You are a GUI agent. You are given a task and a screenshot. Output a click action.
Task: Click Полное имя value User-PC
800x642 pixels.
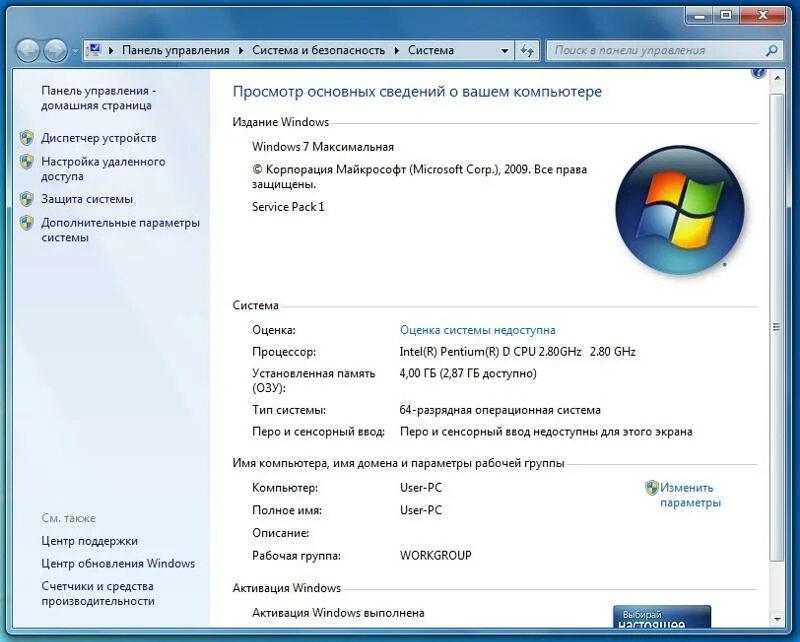point(421,510)
